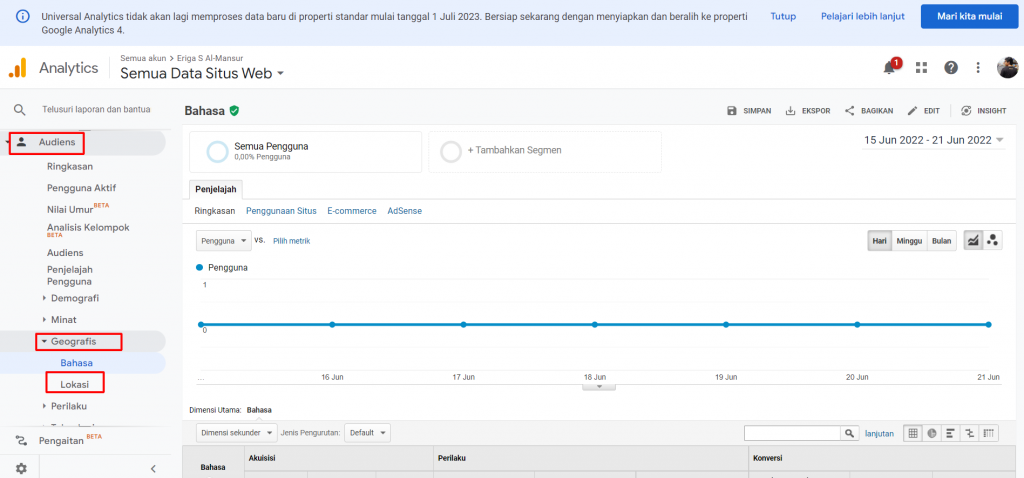Select the motion chart icon
Screen dimensions: 1024x478
tap(992, 240)
